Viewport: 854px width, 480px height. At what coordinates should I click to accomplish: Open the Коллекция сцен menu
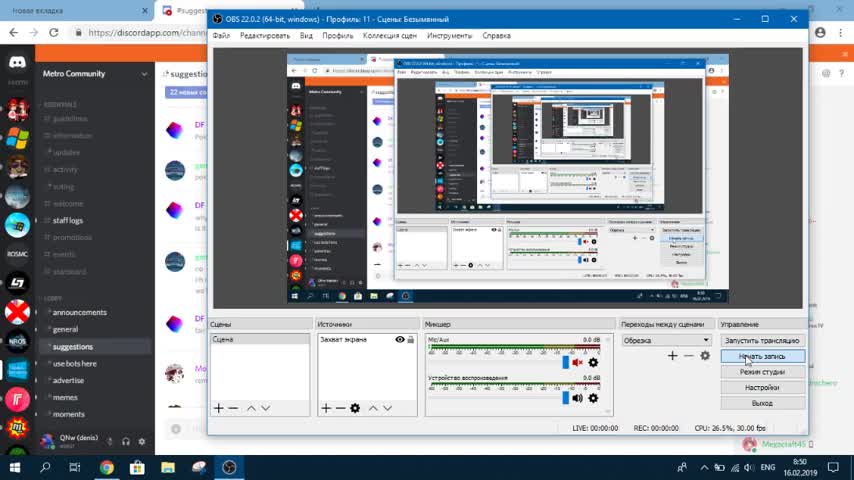click(x=389, y=35)
